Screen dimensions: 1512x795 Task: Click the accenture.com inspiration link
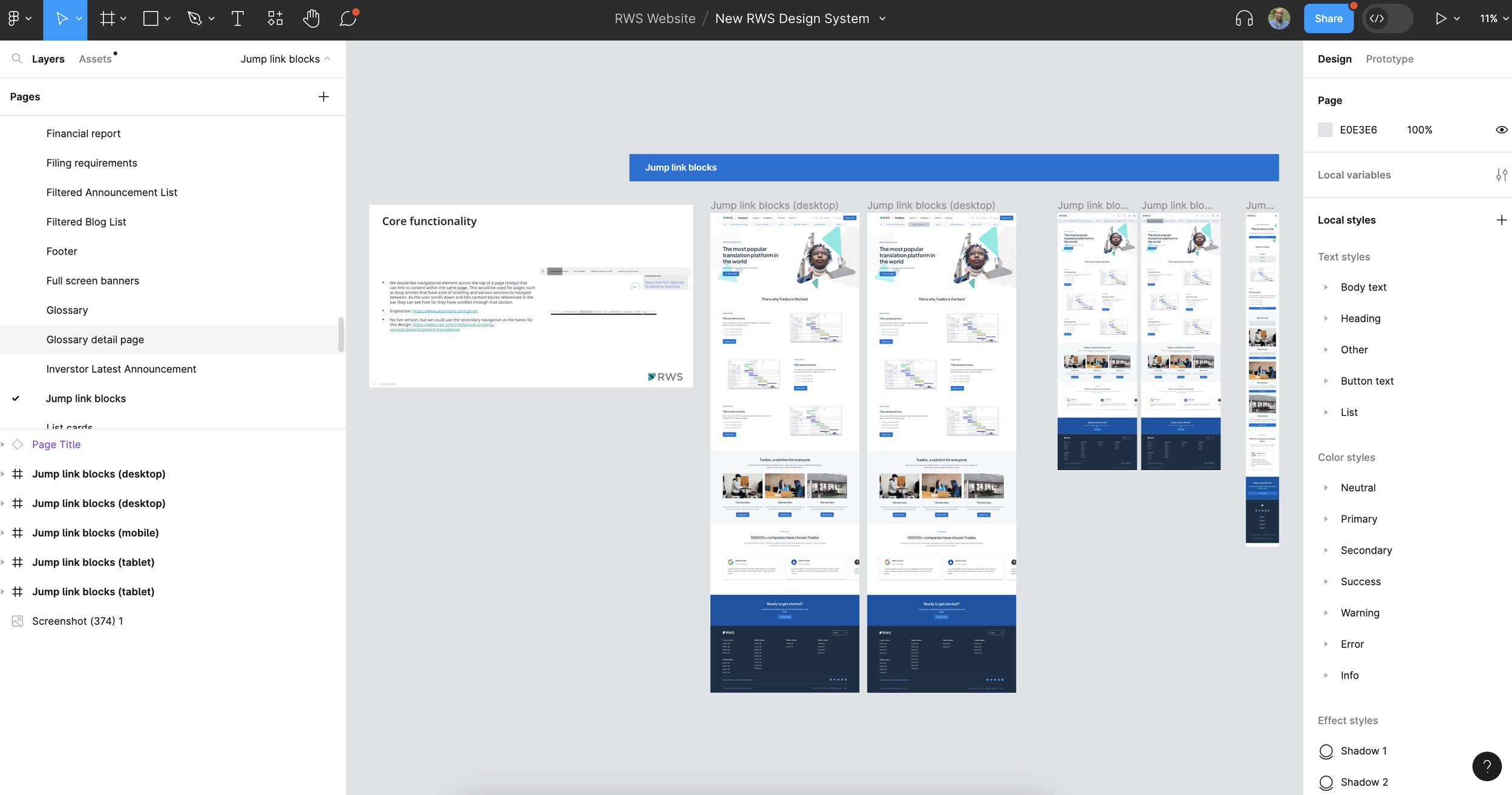tap(445, 311)
